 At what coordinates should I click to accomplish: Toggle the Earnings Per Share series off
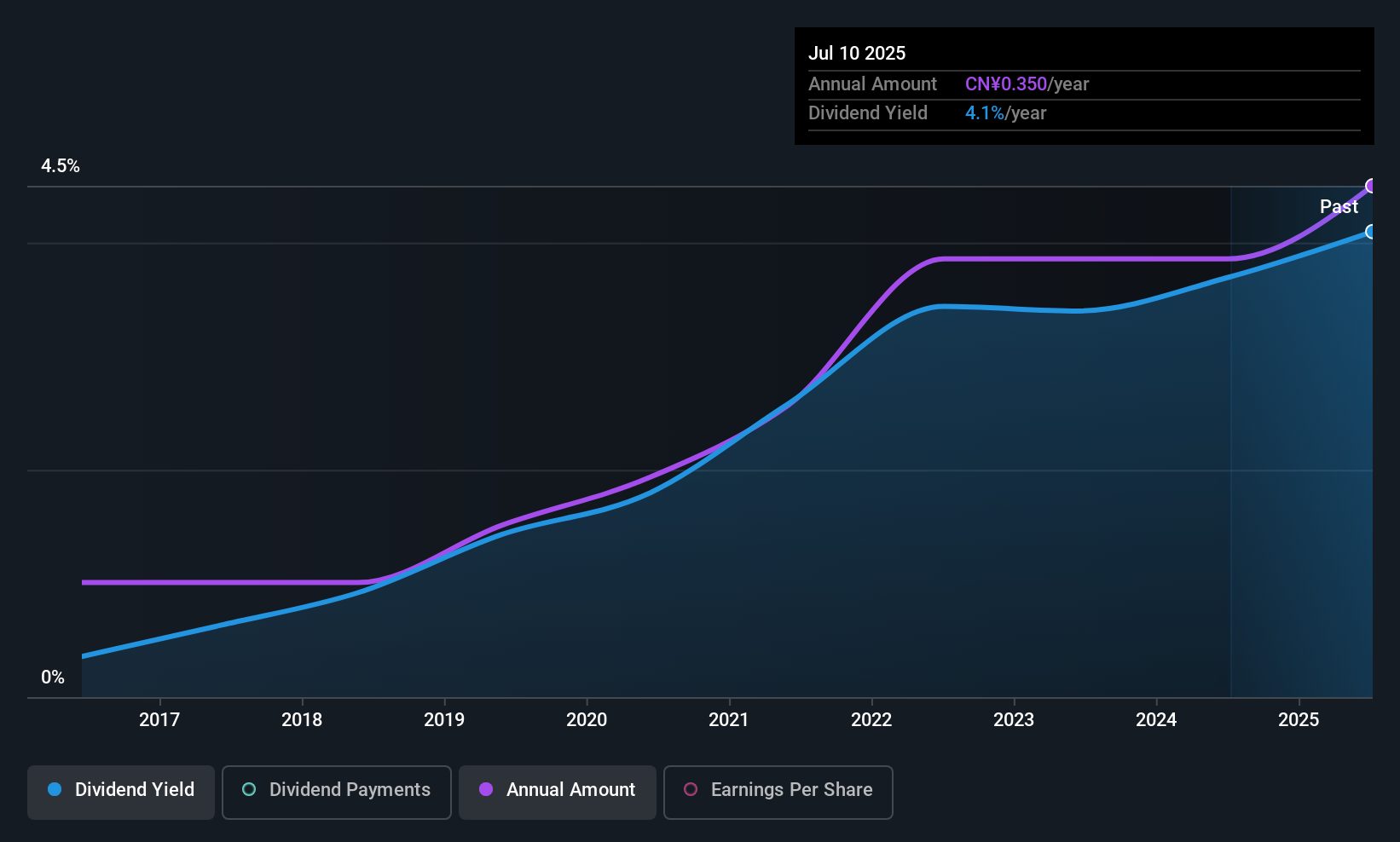777,791
